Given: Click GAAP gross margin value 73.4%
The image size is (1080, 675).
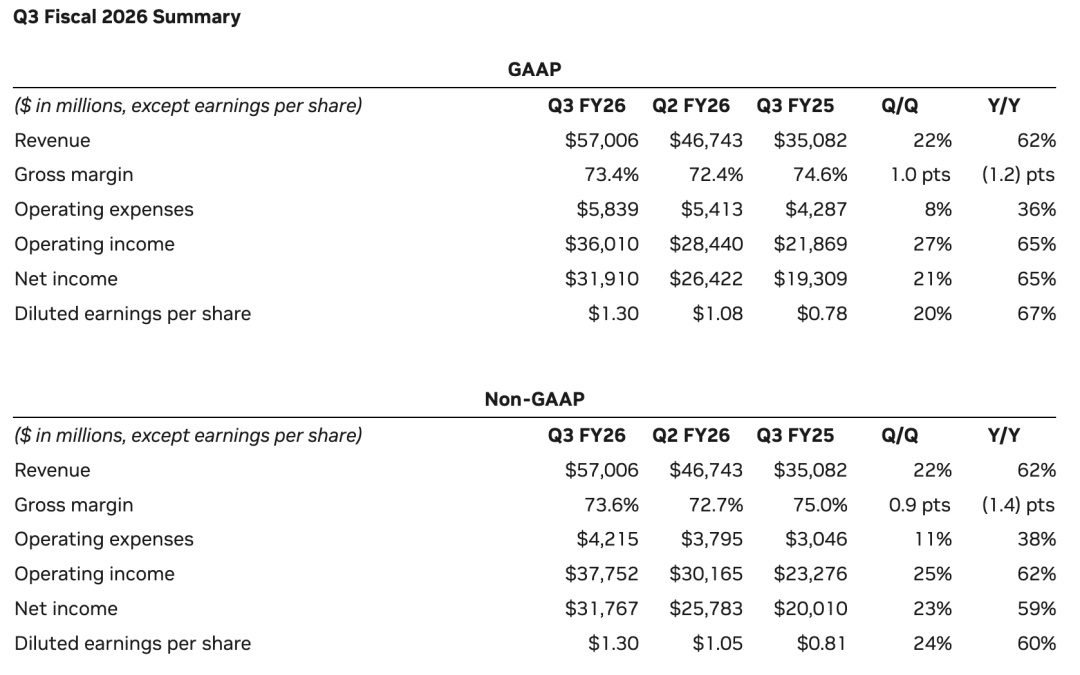Looking at the screenshot, I should tap(611, 175).
